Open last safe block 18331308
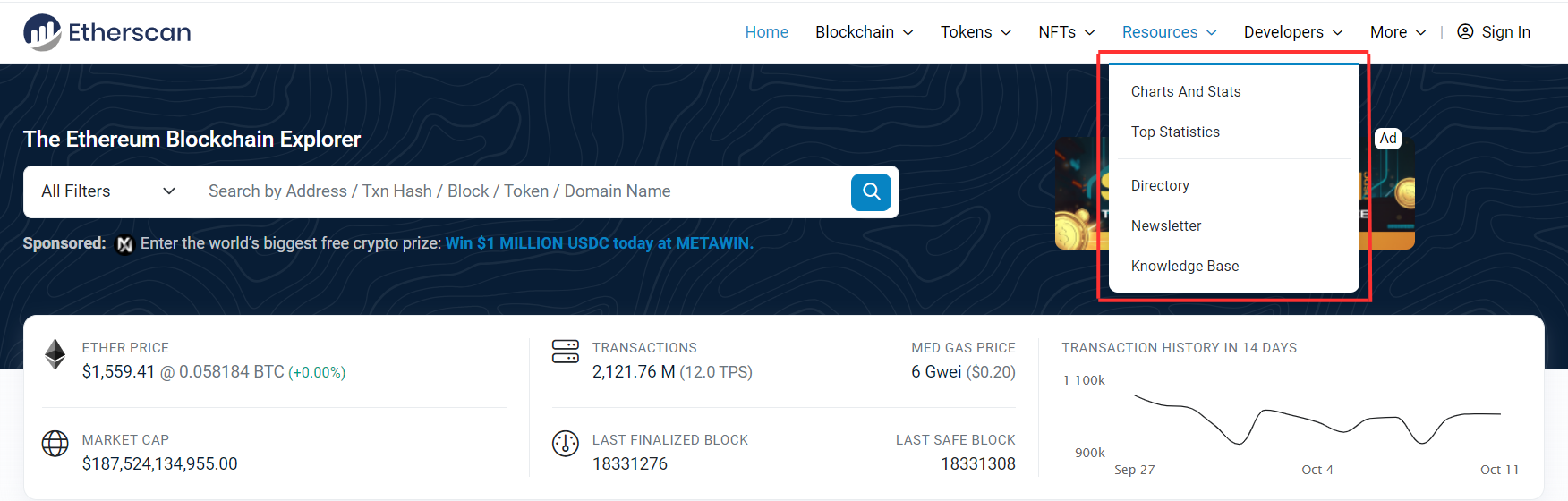 [978, 464]
